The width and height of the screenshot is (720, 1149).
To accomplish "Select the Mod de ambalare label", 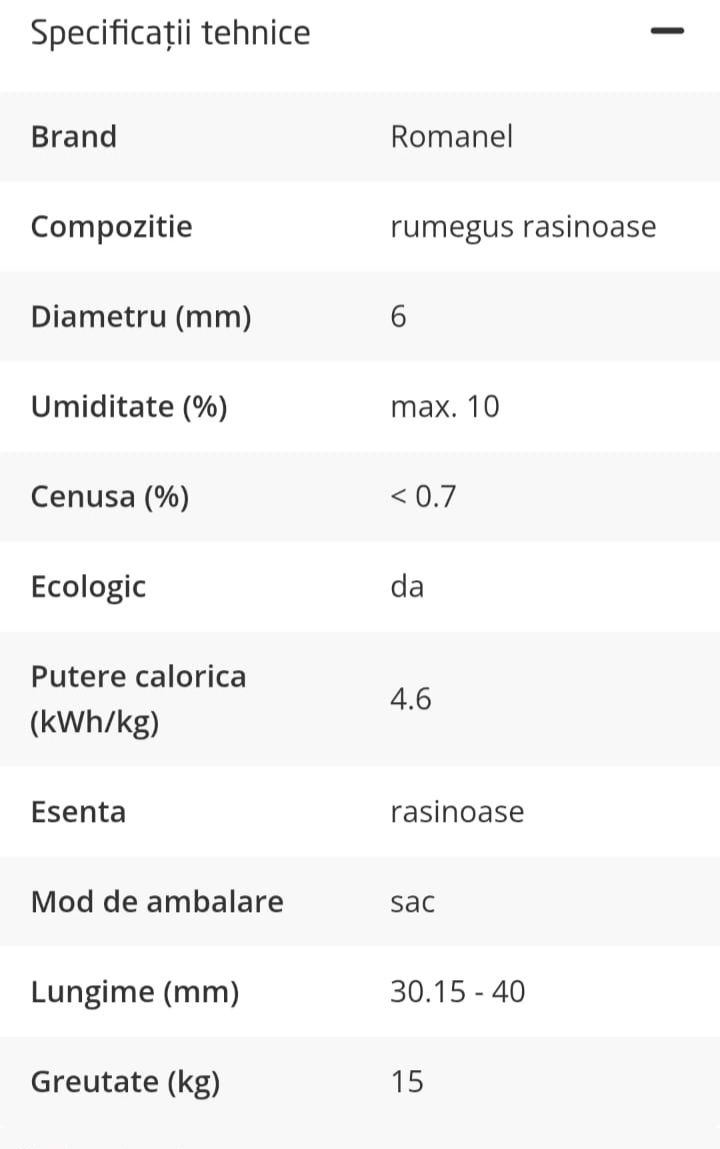I will (157, 902).
